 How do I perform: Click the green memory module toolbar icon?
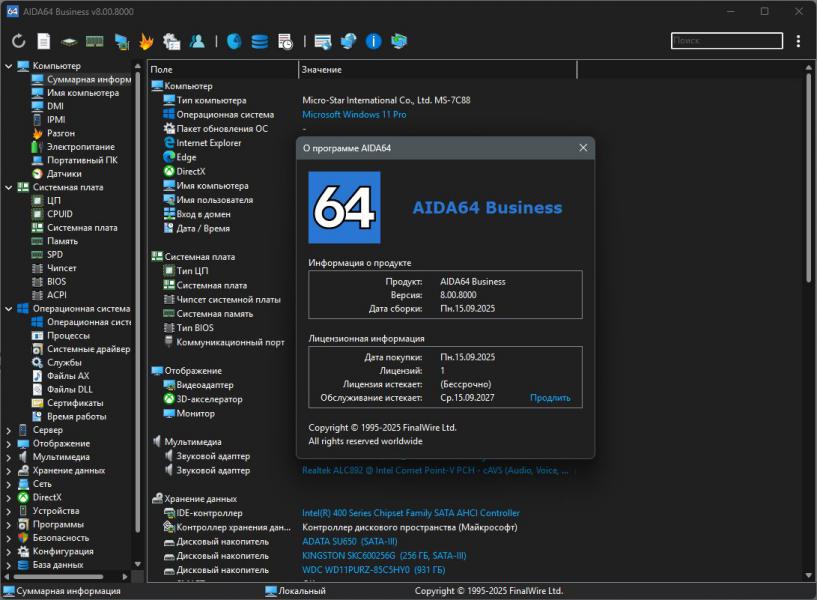pyautogui.click(x=95, y=41)
